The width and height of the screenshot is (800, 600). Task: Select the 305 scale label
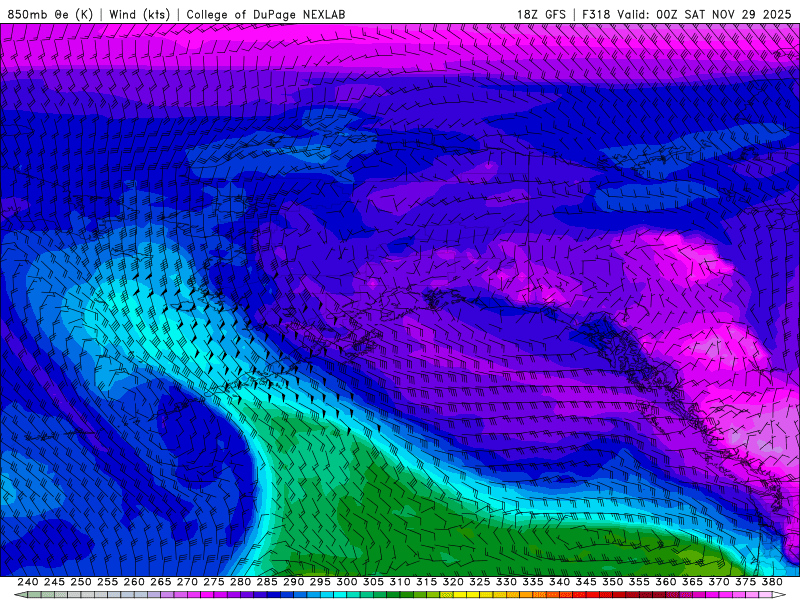coord(373,582)
